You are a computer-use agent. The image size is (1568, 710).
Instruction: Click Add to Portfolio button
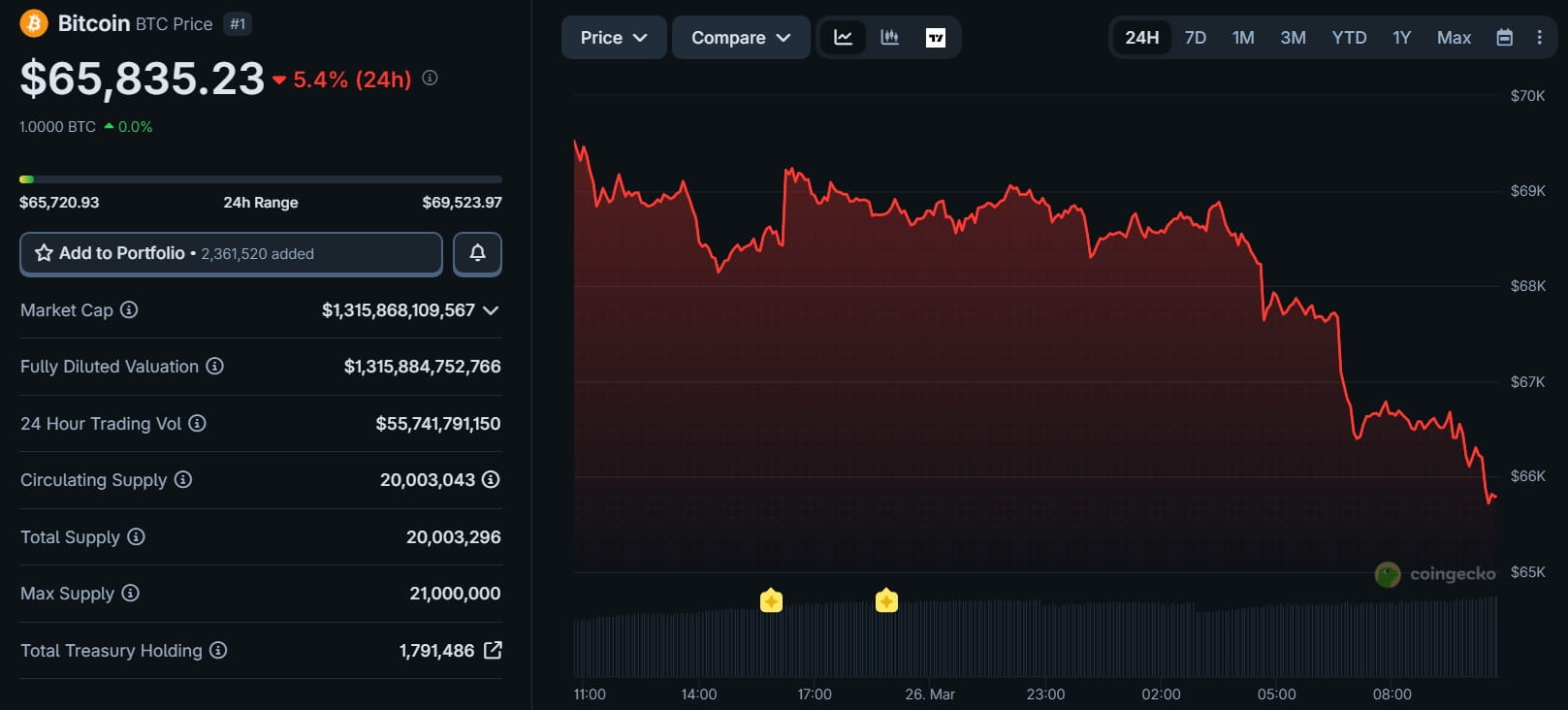(x=231, y=253)
